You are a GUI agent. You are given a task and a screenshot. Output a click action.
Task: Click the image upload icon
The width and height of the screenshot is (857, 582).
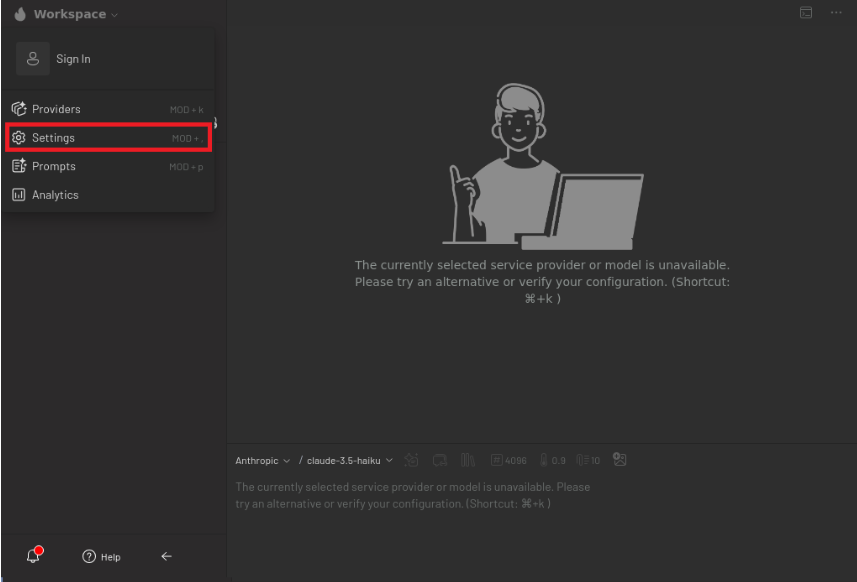[x=620, y=460]
